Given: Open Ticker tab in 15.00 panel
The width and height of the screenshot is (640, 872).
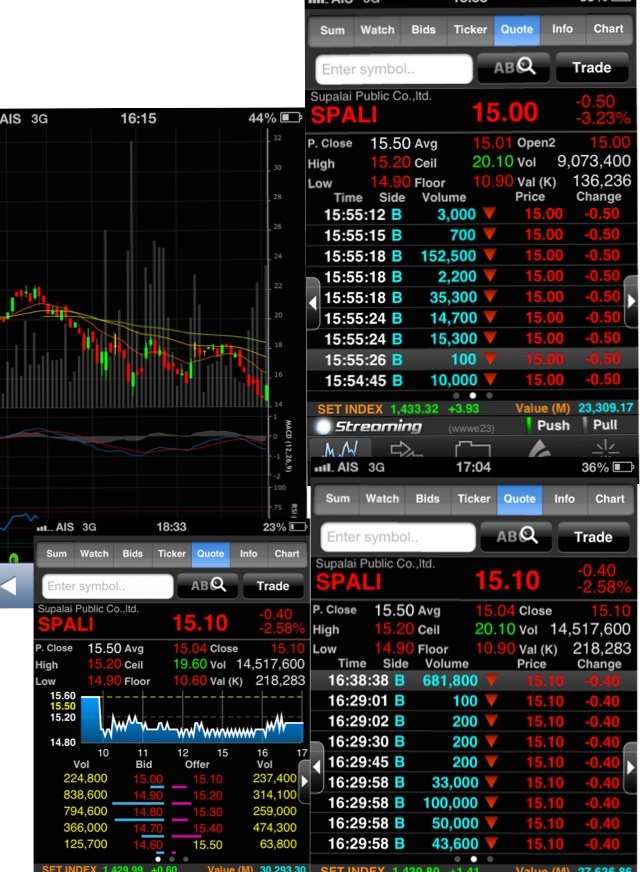Looking at the screenshot, I should 470,29.
